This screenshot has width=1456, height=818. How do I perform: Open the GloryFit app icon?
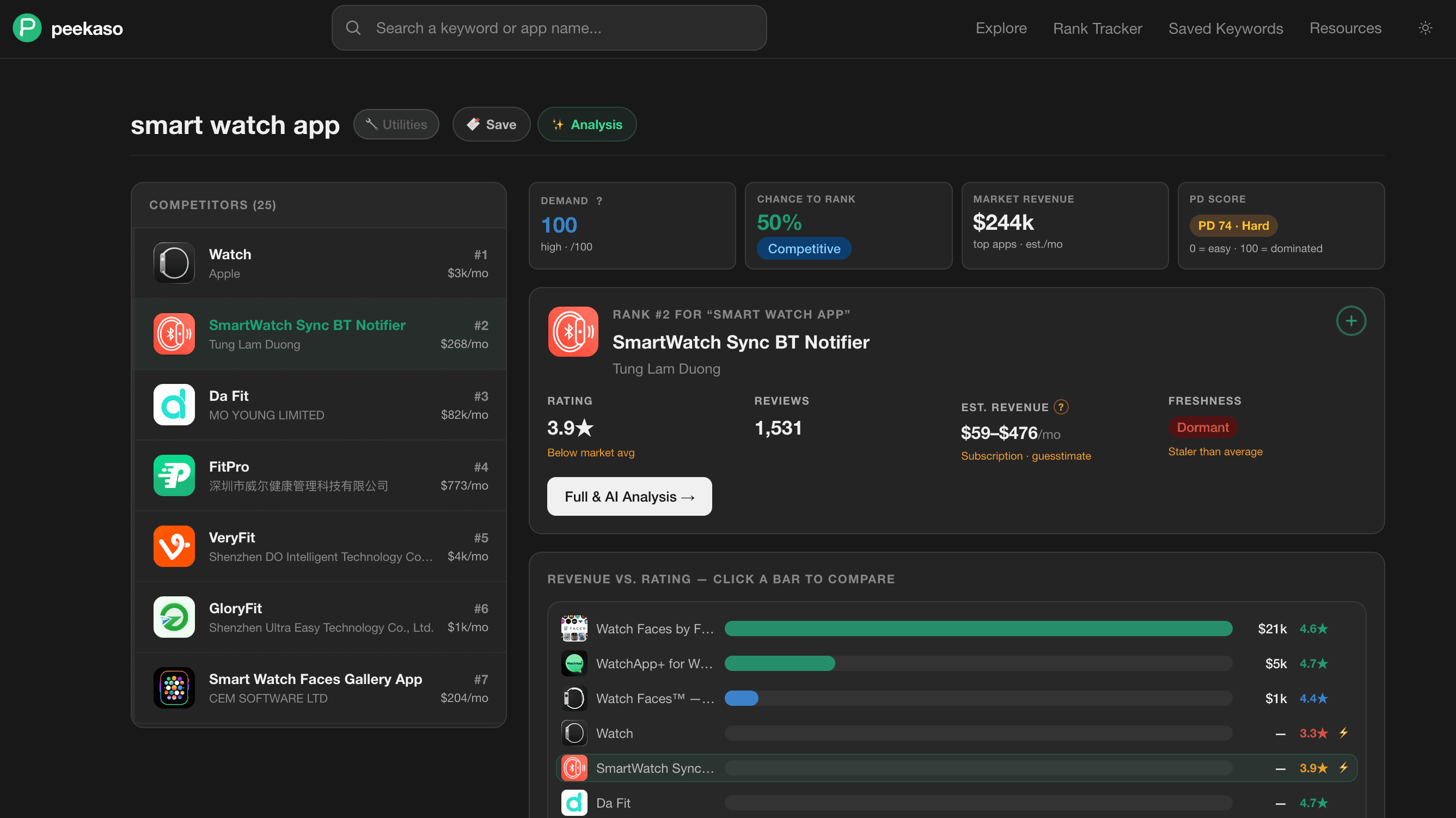(174, 616)
